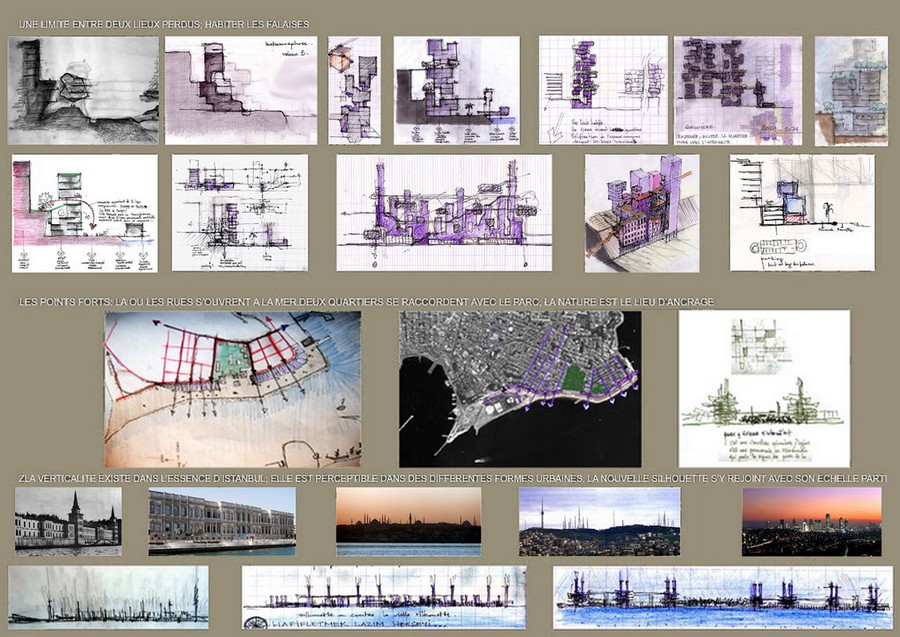Image resolution: width=900 pixels, height=637 pixels.
Task: Click the heading 'UNE LIMITE ENTRE DEUX LIEUX PERDUS'
Action: coord(108,24)
